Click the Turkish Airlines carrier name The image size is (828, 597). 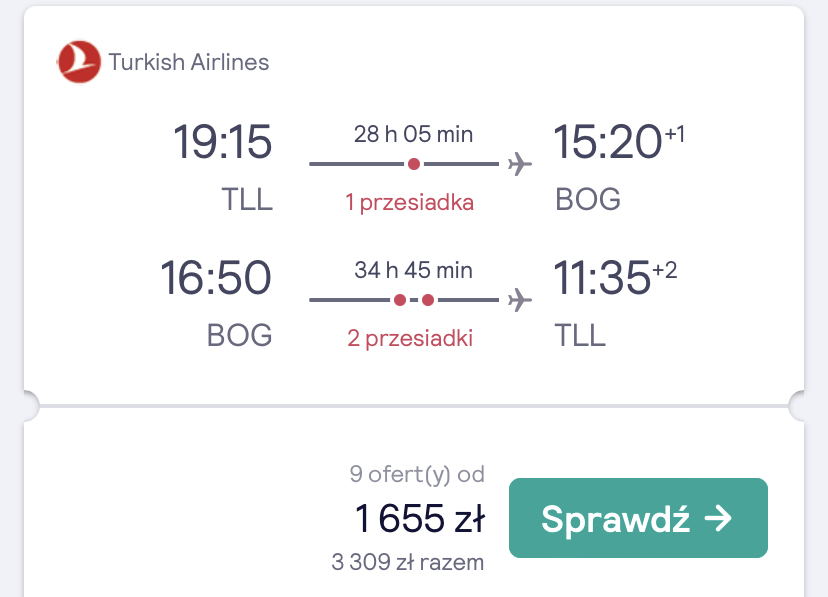click(x=189, y=62)
